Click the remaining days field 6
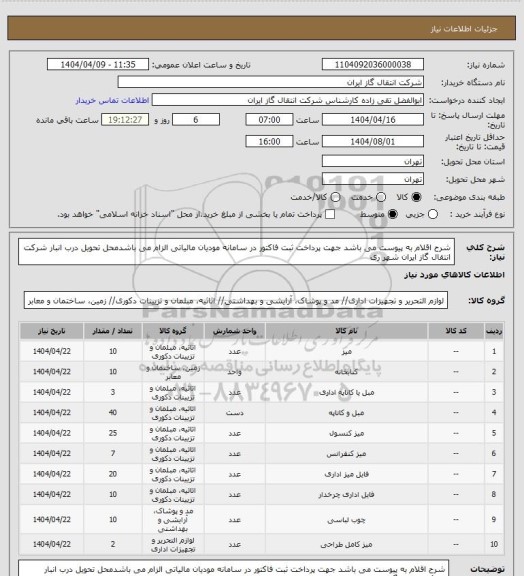524x576 pixels. pyautogui.click(x=196, y=120)
